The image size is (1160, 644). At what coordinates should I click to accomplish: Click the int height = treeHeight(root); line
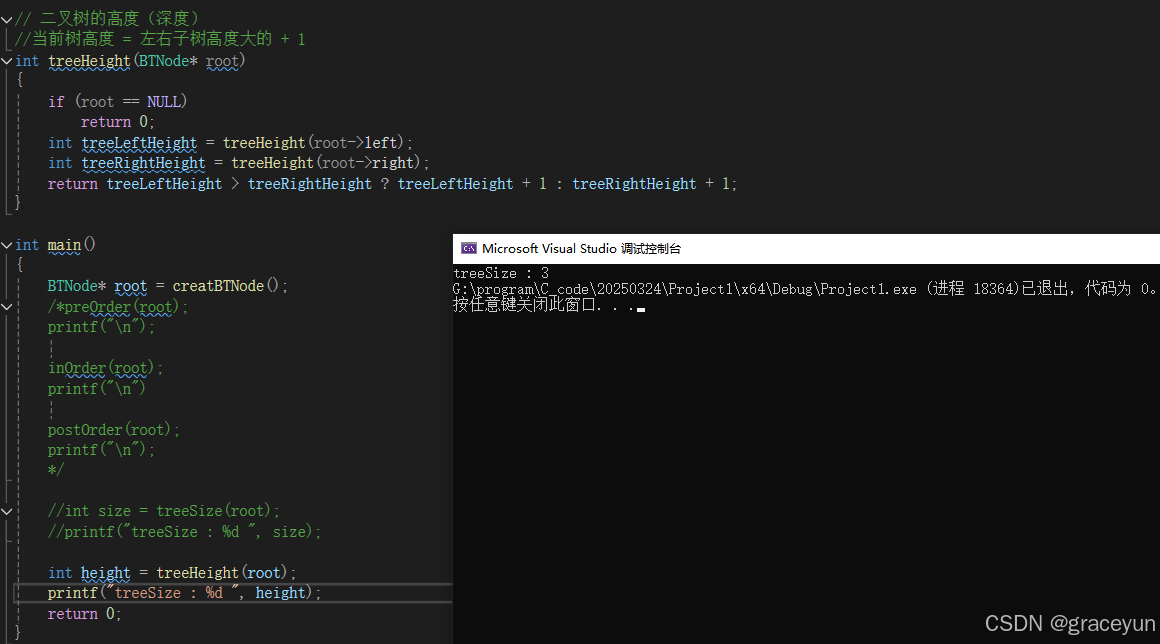pos(172,572)
